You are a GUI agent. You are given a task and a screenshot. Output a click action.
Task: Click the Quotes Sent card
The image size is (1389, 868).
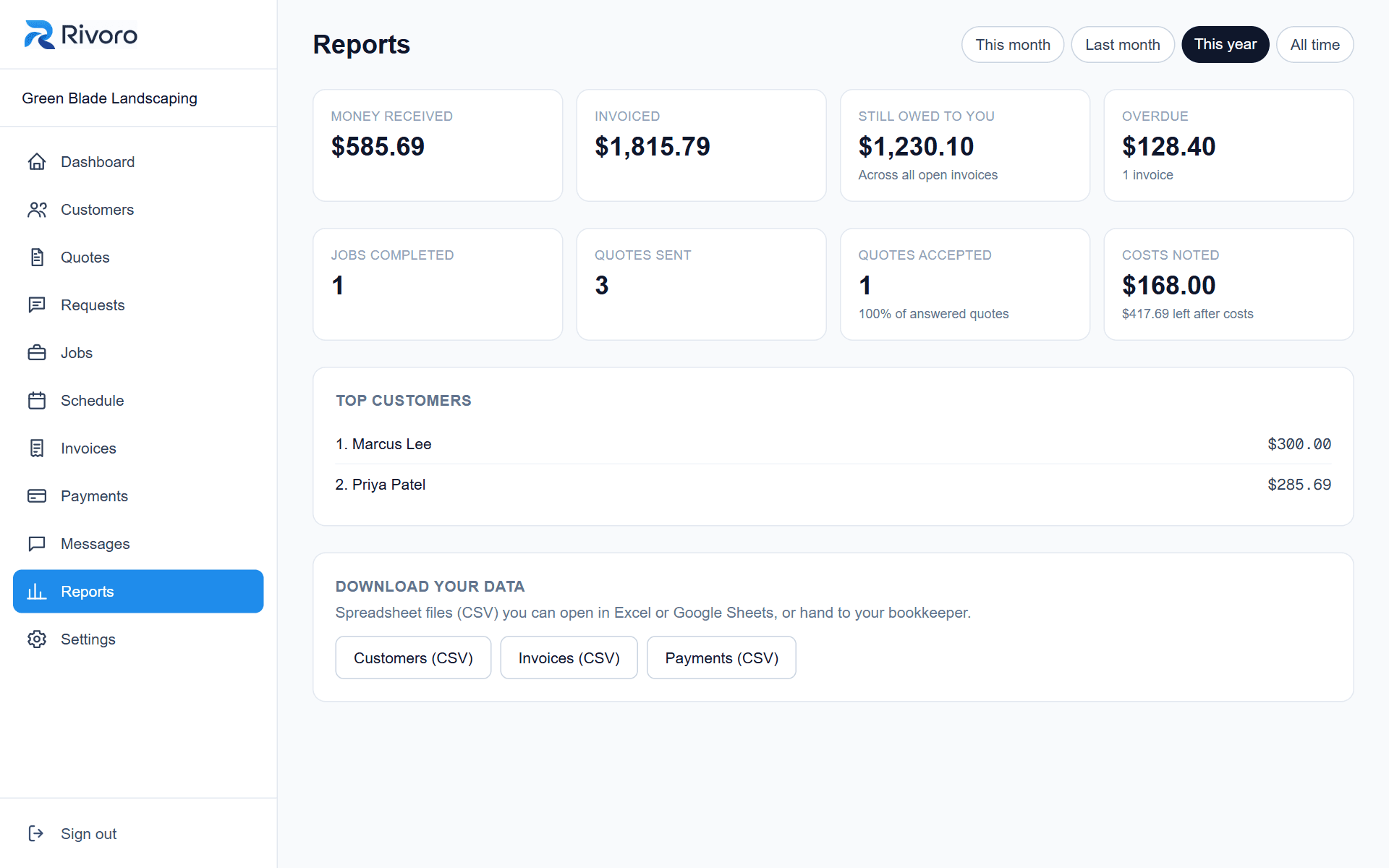(x=702, y=284)
